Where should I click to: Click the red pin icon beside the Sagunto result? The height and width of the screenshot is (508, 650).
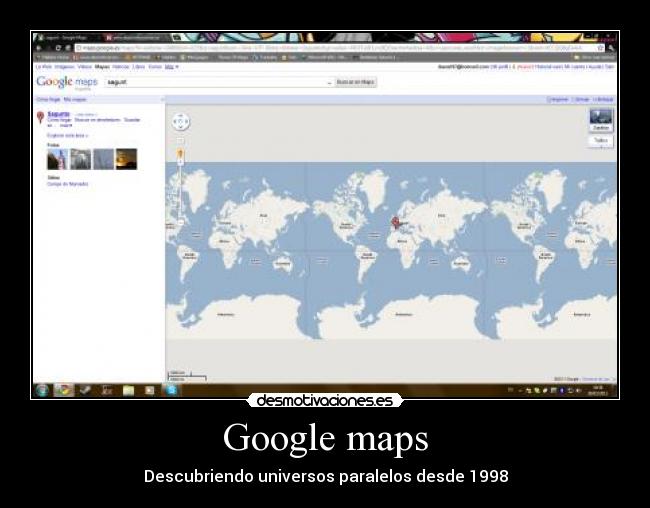coord(40,117)
